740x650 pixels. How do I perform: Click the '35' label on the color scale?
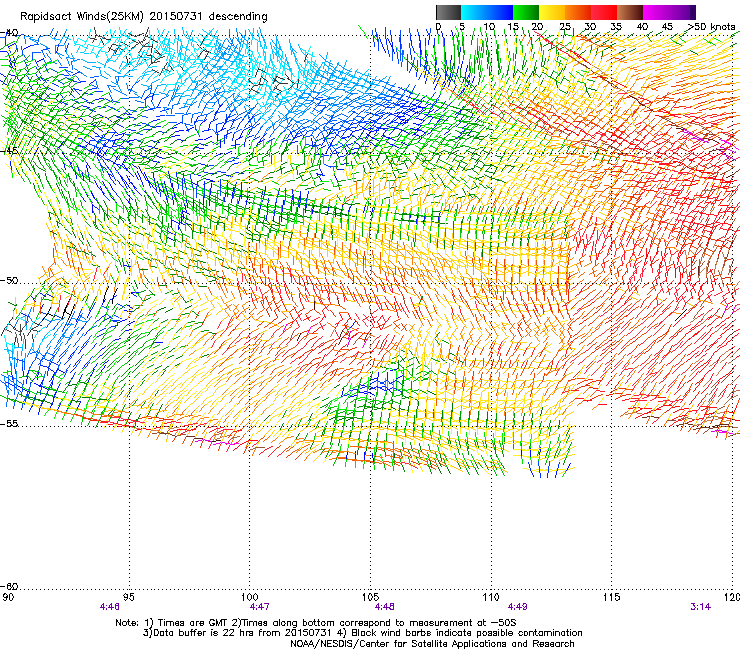point(616,27)
